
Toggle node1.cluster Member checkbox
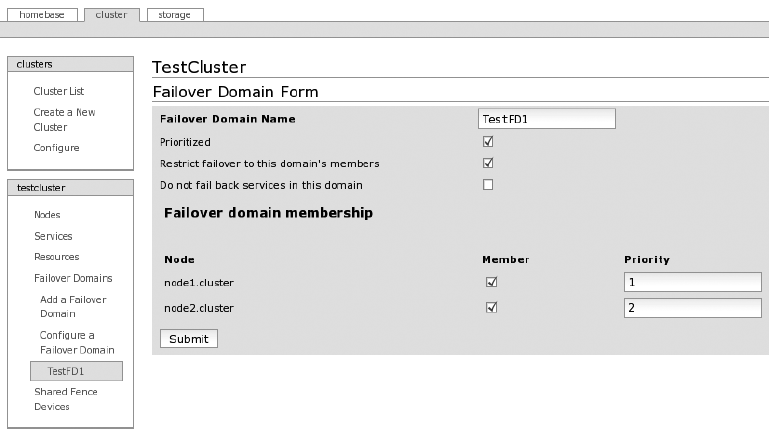click(x=491, y=282)
